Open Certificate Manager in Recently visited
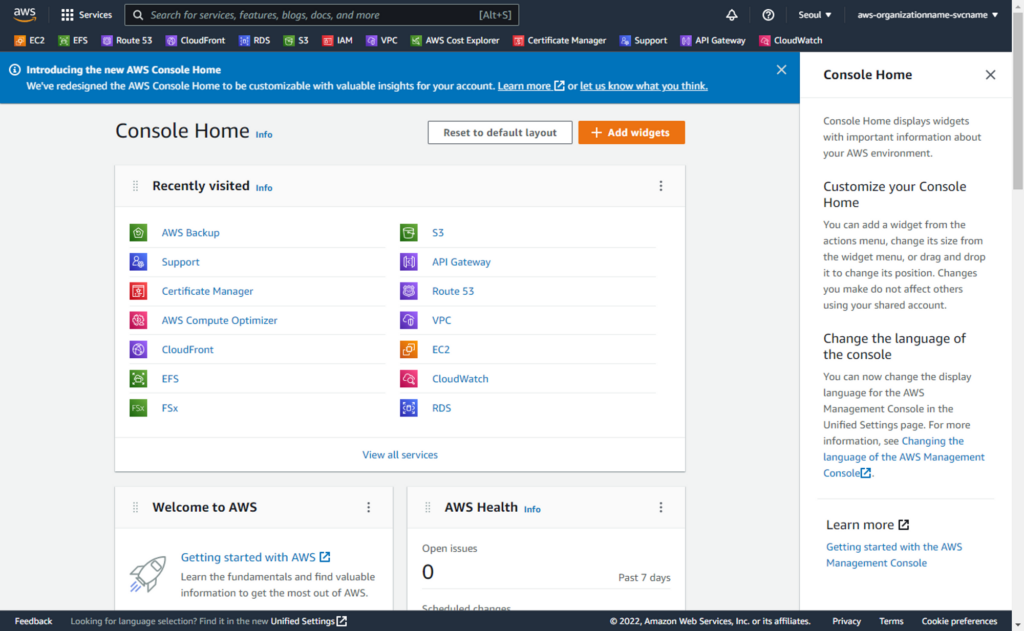 (x=208, y=291)
